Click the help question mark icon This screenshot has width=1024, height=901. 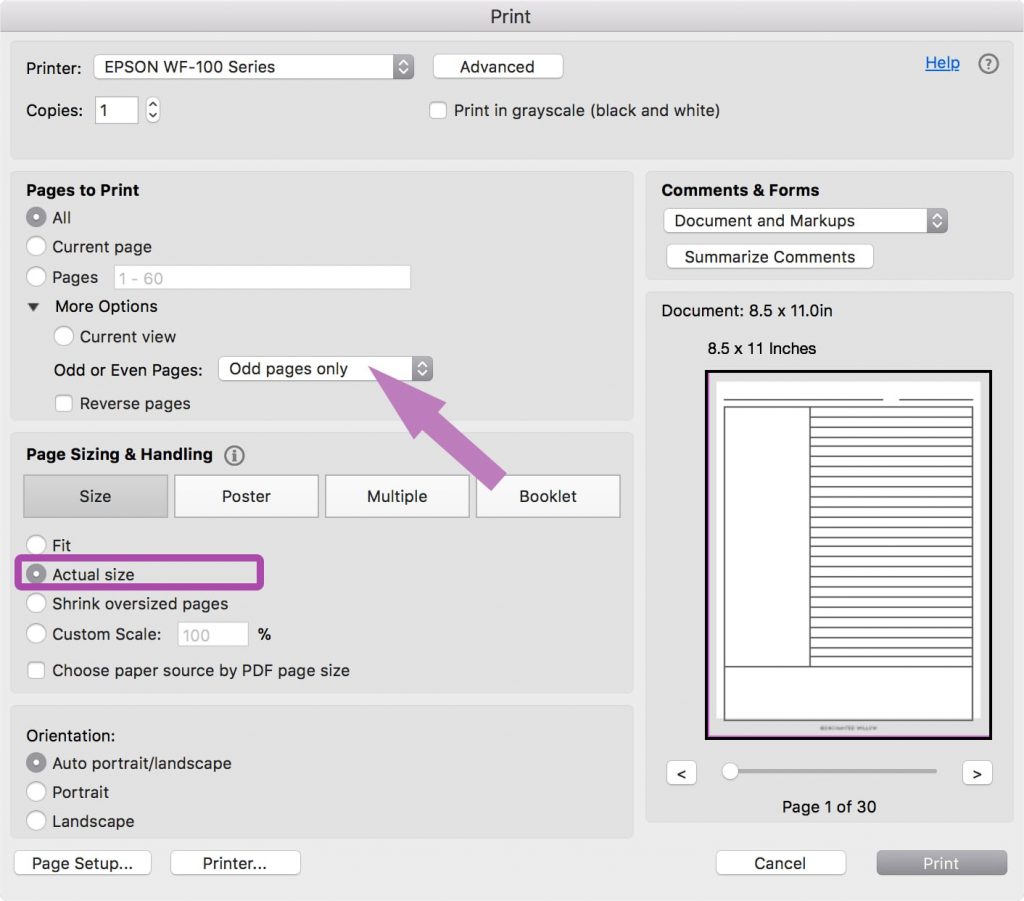(x=988, y=64)
